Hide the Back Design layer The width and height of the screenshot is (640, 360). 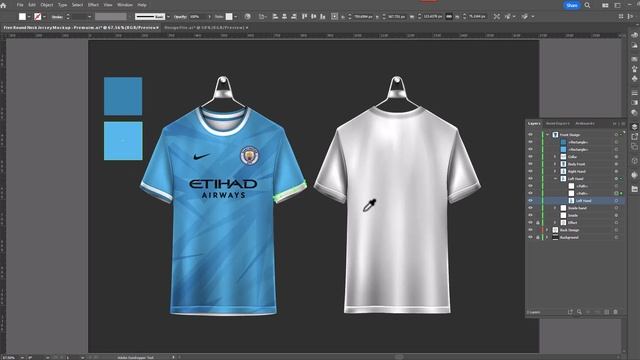pyautogui.click(x=530, y=230)
